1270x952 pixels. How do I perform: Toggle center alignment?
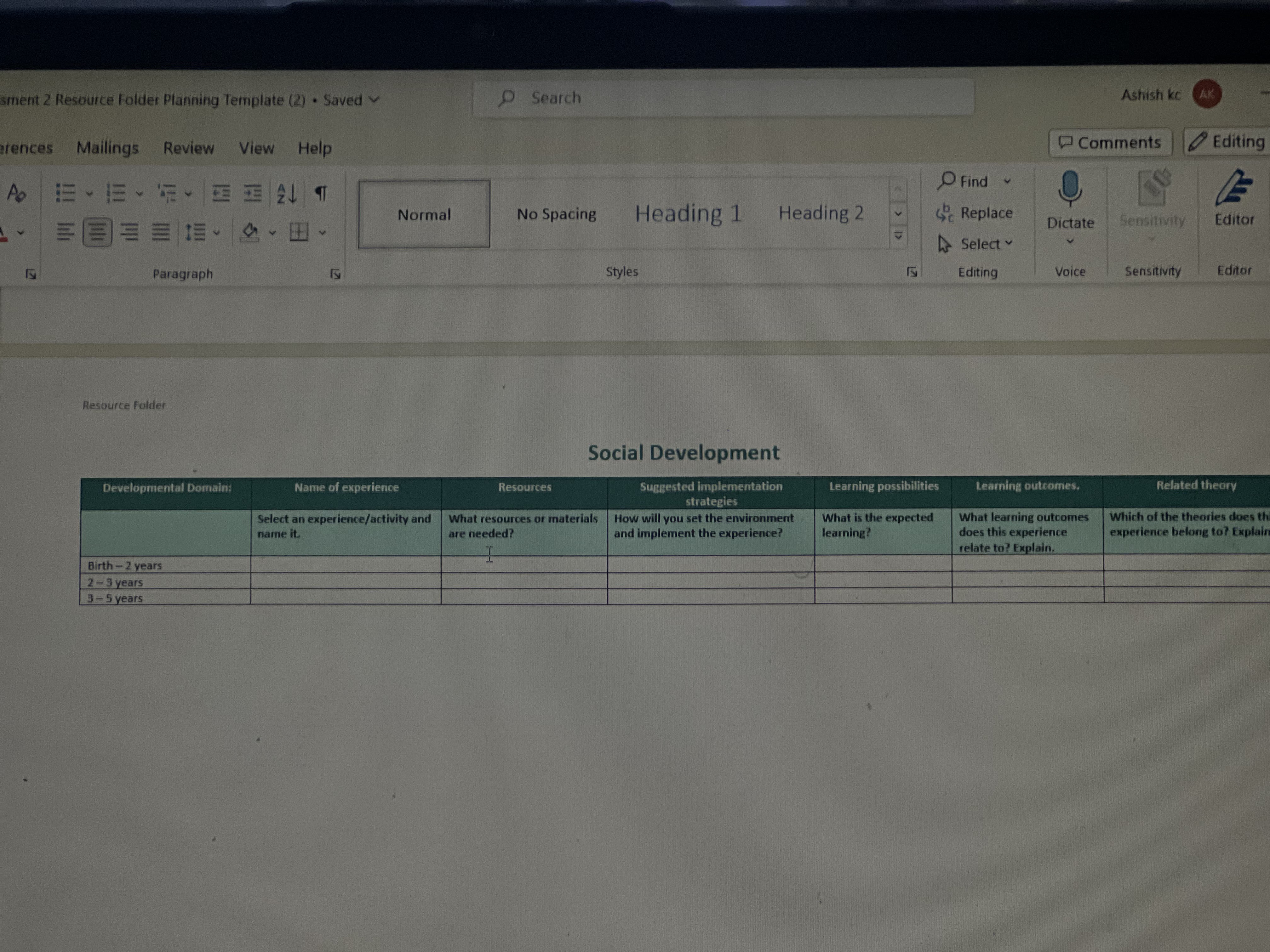point(97,232)
